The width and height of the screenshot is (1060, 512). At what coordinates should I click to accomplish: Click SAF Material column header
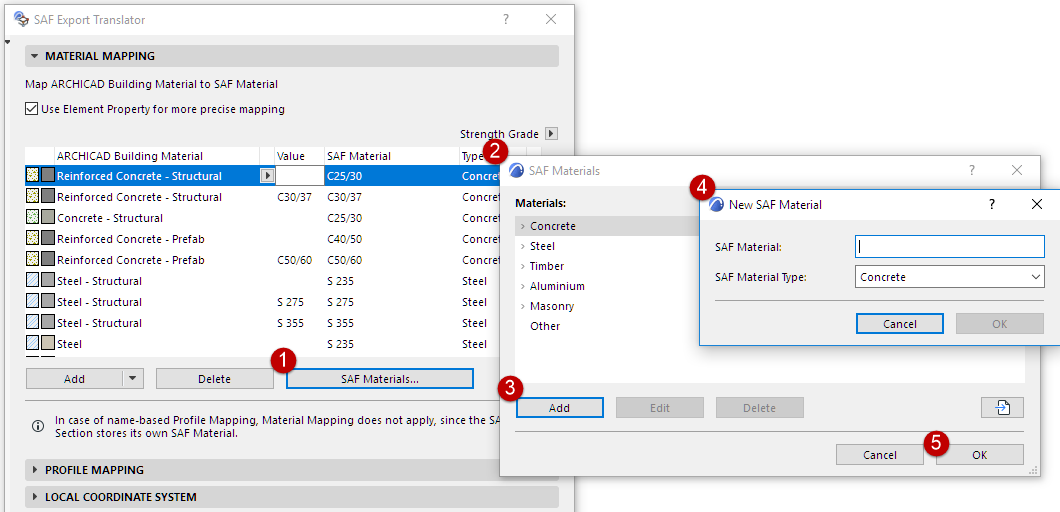(x=359, y=156)
